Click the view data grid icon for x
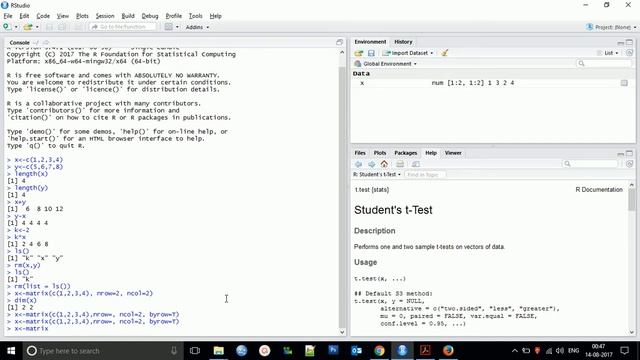 pyautogui.click(x=624, y=83)
